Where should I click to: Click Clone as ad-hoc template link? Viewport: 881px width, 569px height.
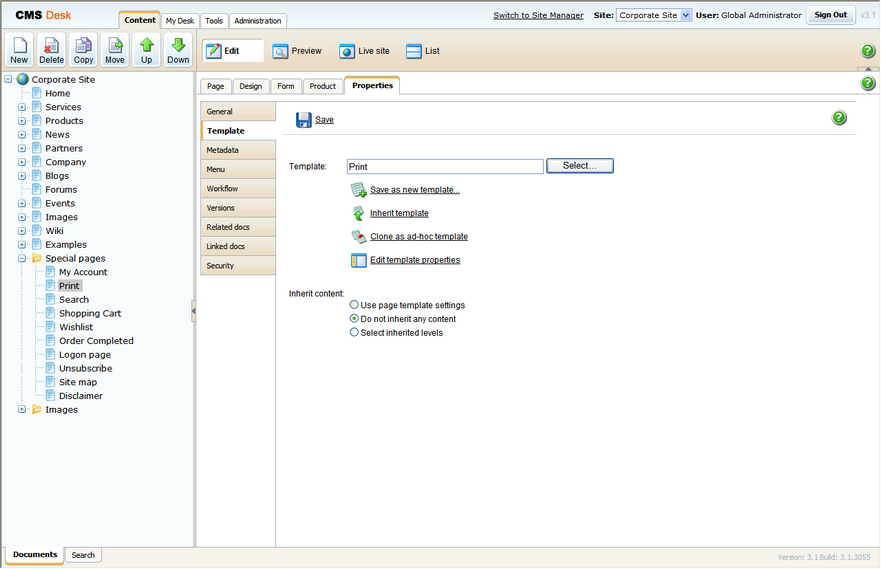coord(419,236)
